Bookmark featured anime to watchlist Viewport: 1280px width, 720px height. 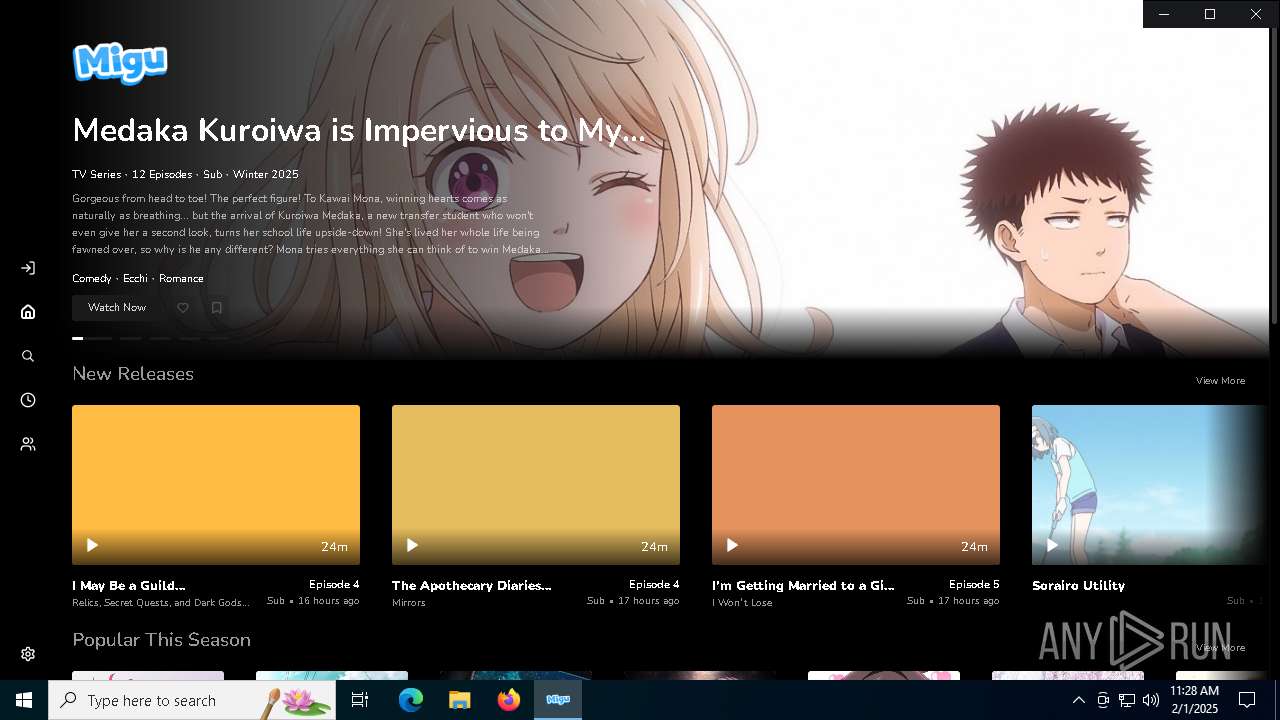pyautogui.click(x=216, y=308)
